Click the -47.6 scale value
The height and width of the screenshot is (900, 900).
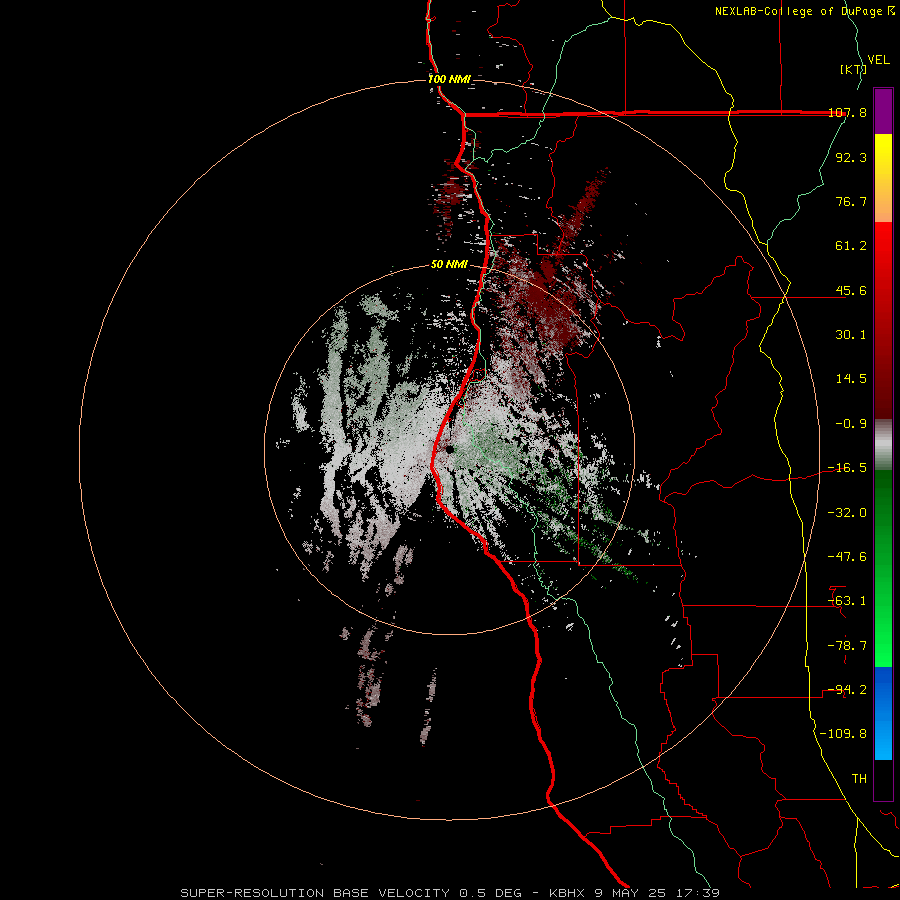pyautogui.click(x=848, y=557)
